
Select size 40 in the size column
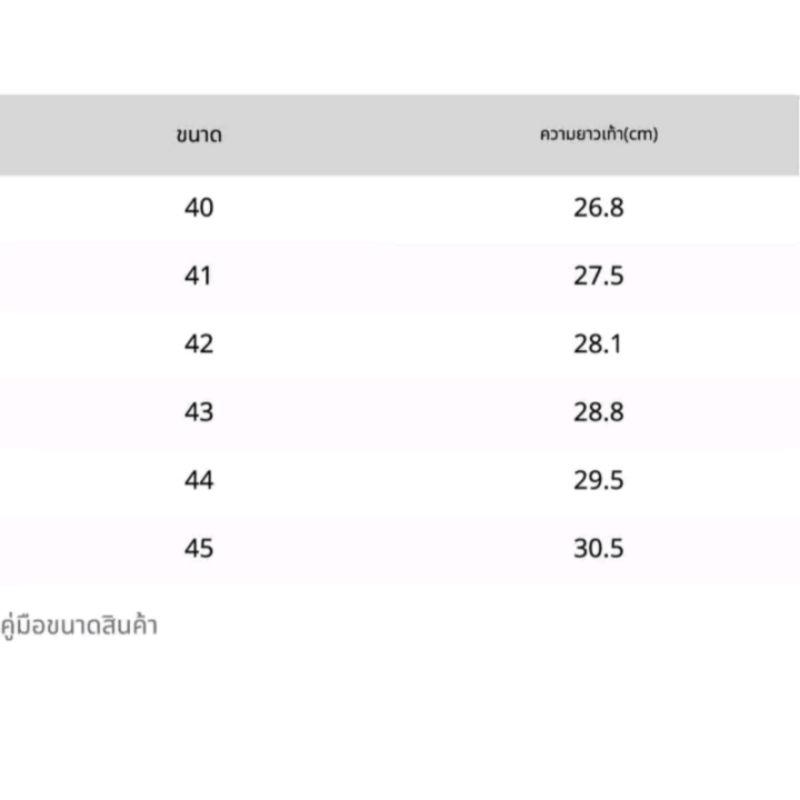199,208
